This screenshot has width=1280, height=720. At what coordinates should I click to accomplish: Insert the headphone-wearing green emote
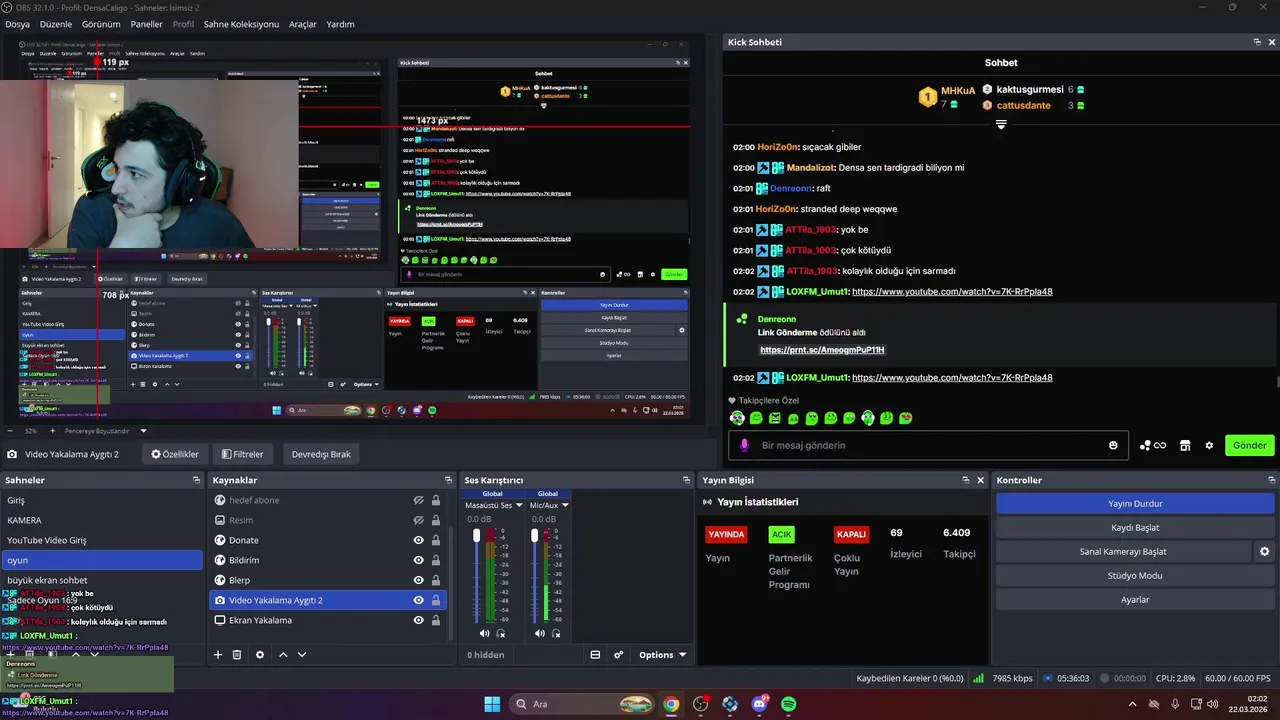click(x=868, y=418)
